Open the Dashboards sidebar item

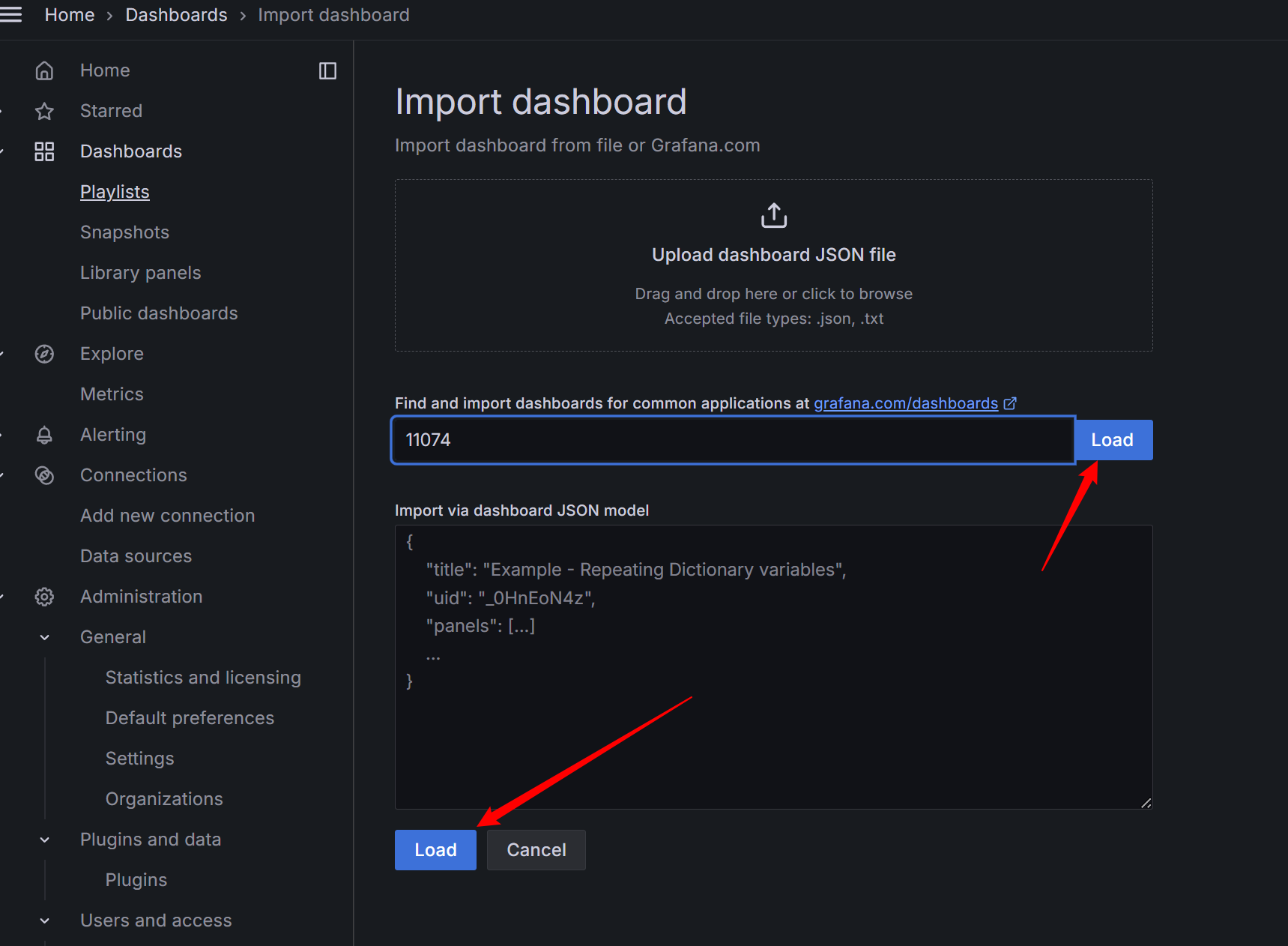131,151
